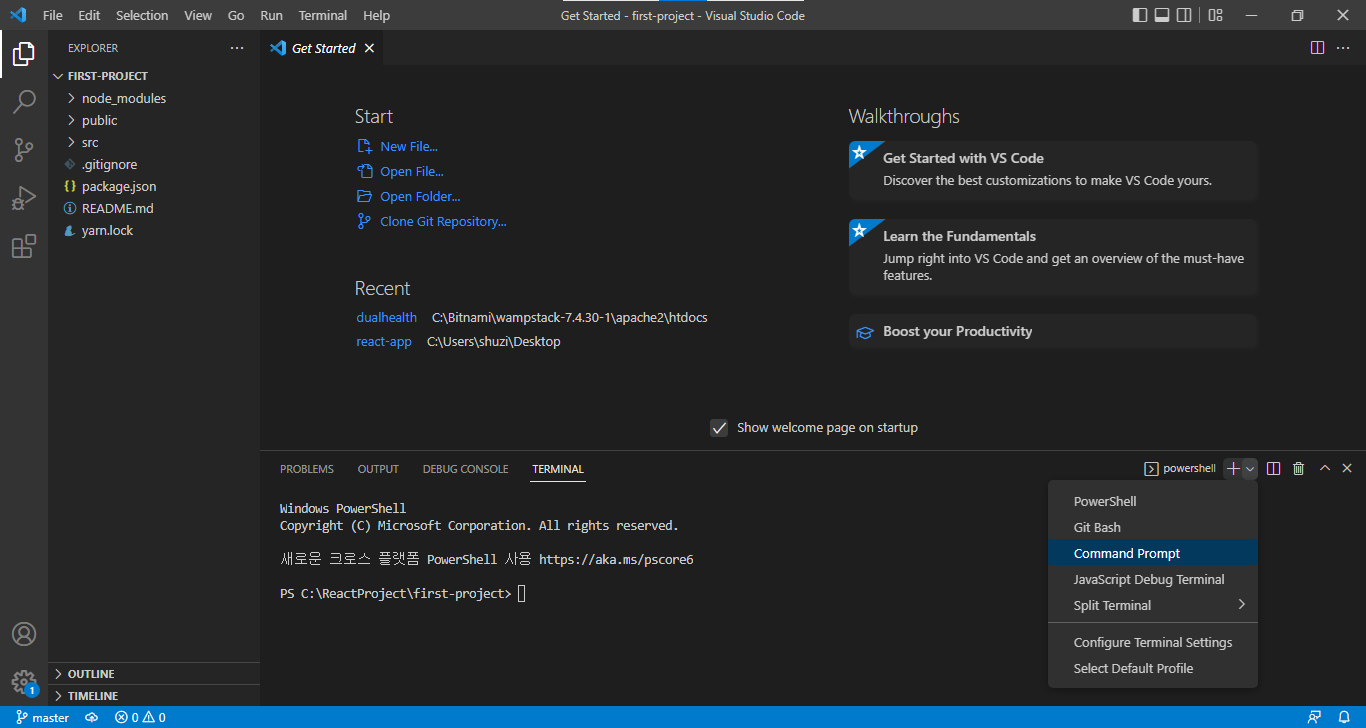
Task: Open Get Started with VS Code walkthrough
Action: (x=1053, y=170)
